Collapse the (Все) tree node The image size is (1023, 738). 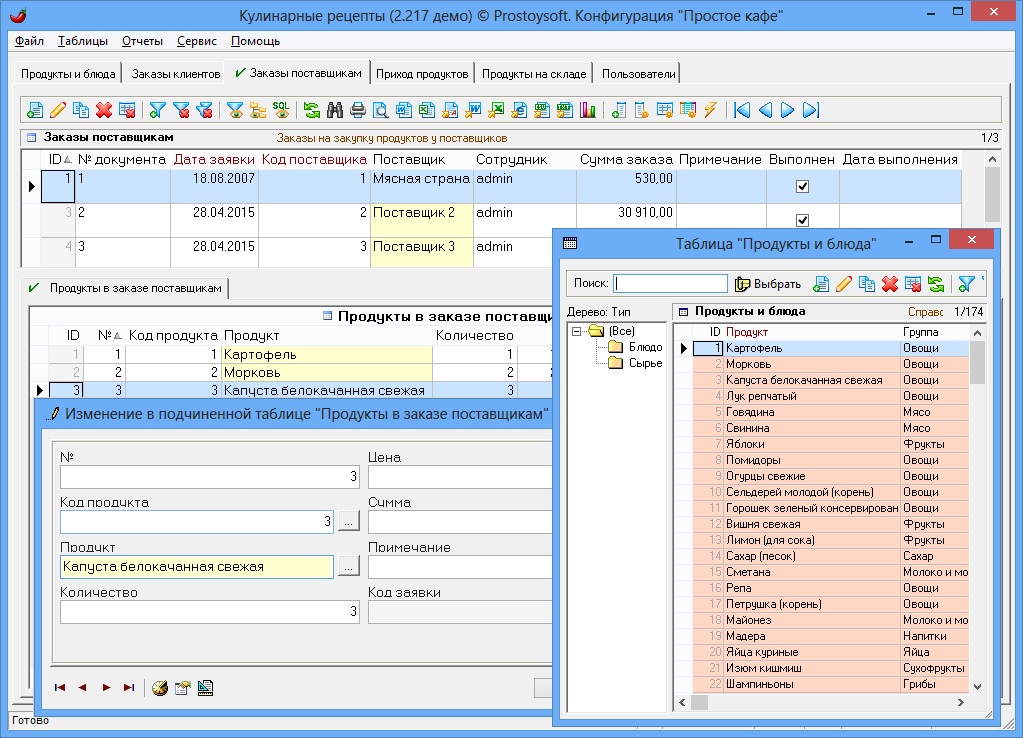577,332
